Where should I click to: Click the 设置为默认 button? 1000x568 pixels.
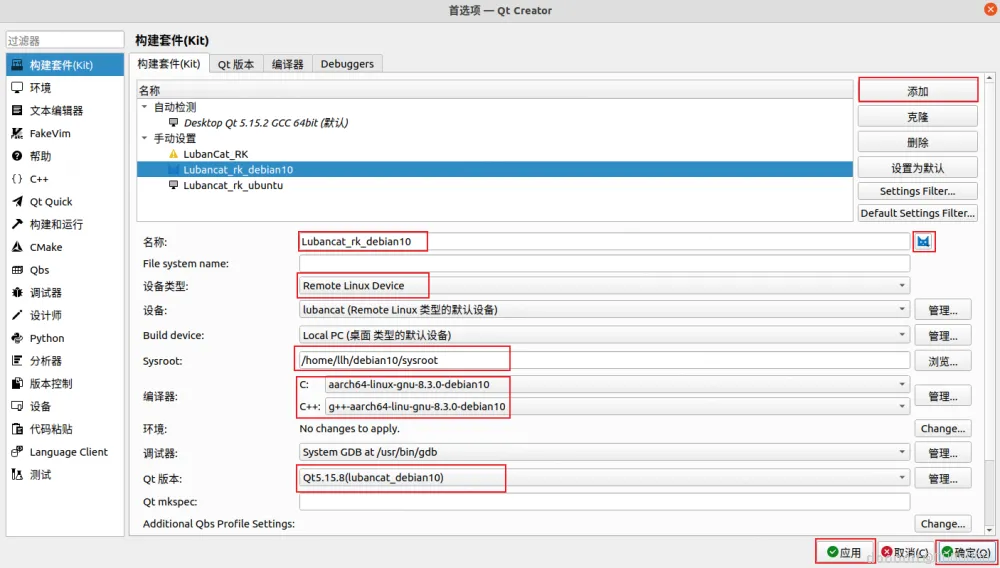918,168
